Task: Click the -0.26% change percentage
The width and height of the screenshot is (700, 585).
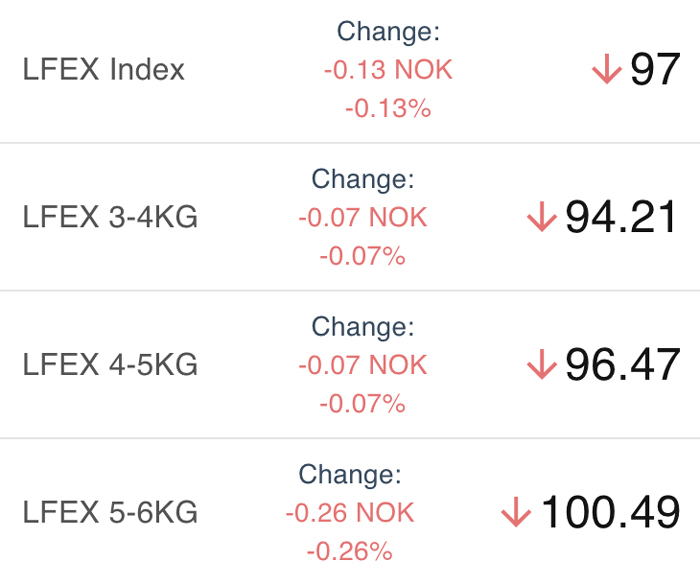Action: click(x=350, y=551)
